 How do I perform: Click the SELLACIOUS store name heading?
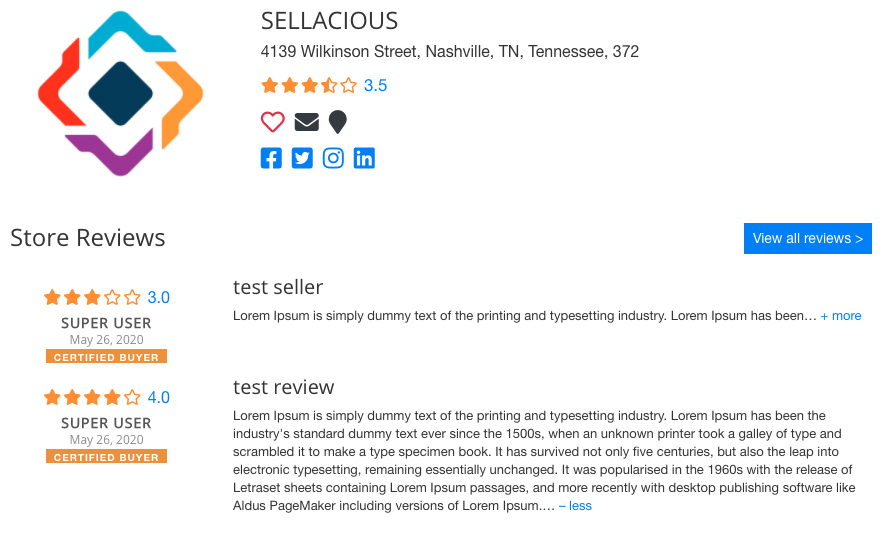pos(329,21)
